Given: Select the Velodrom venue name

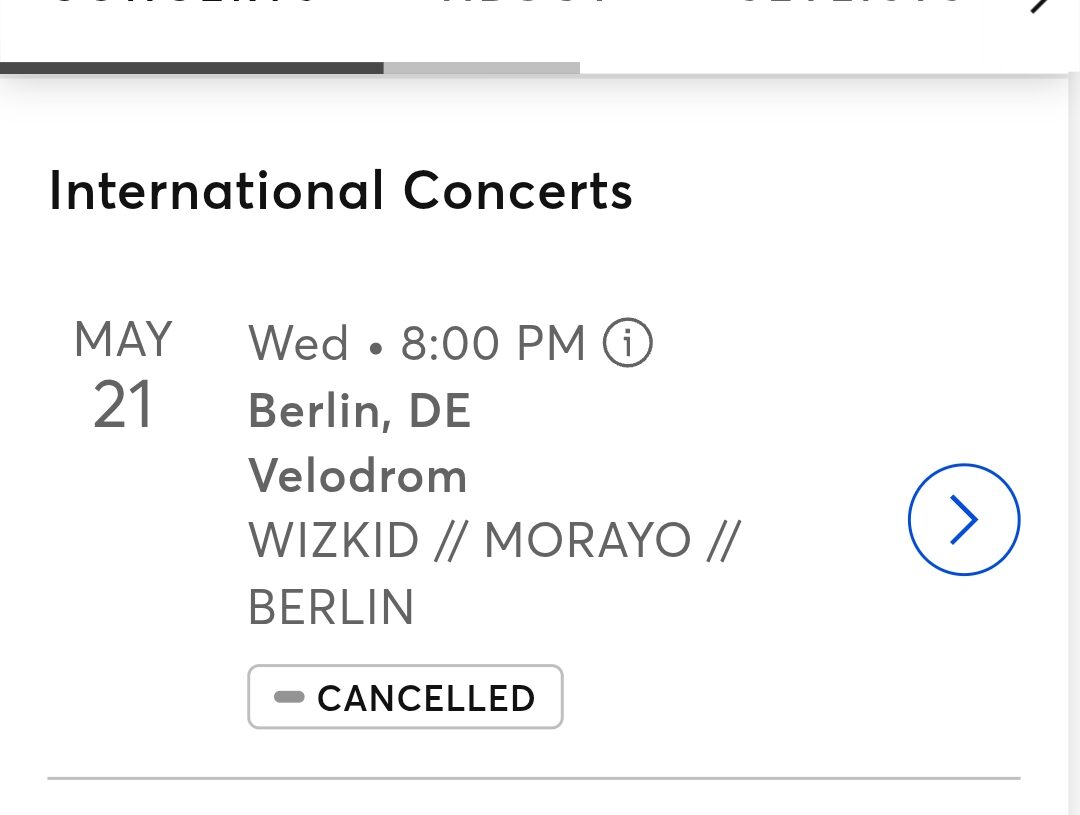Looking at the screenshot, I should tap(357, 476).
